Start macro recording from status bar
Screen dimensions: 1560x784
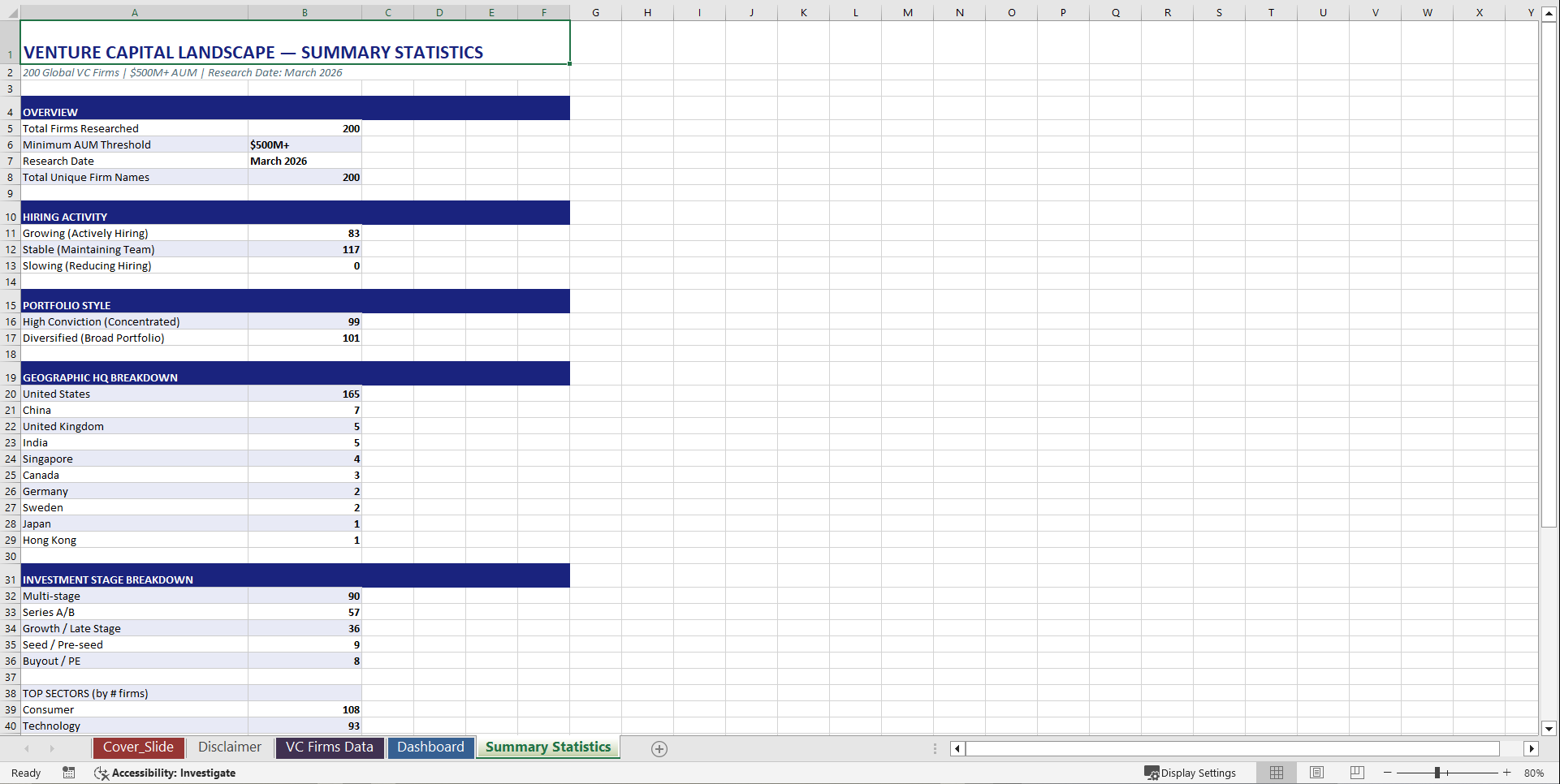(69, 773)
